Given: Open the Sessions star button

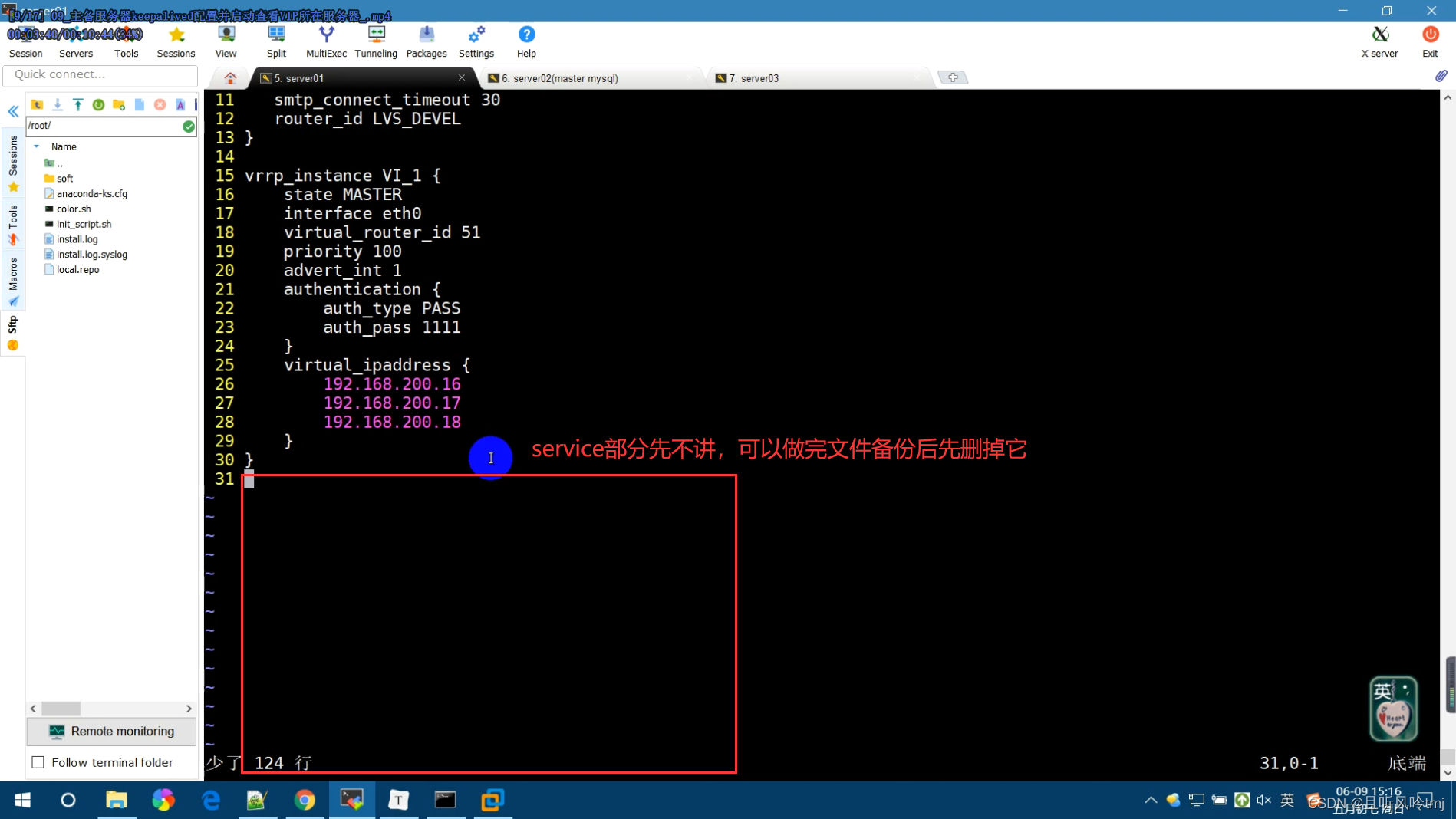Looking at the screenshot, I should (x=176, y=43).
